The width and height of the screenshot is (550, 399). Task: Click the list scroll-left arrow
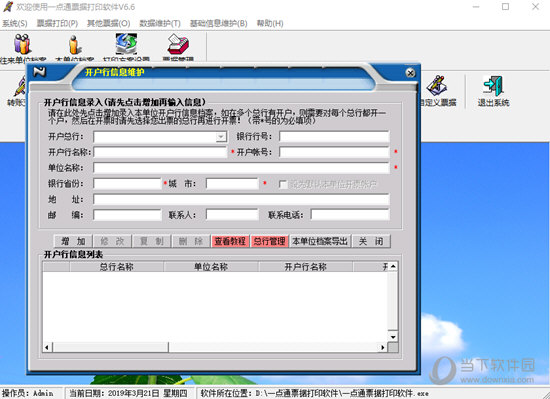(47, 347)
